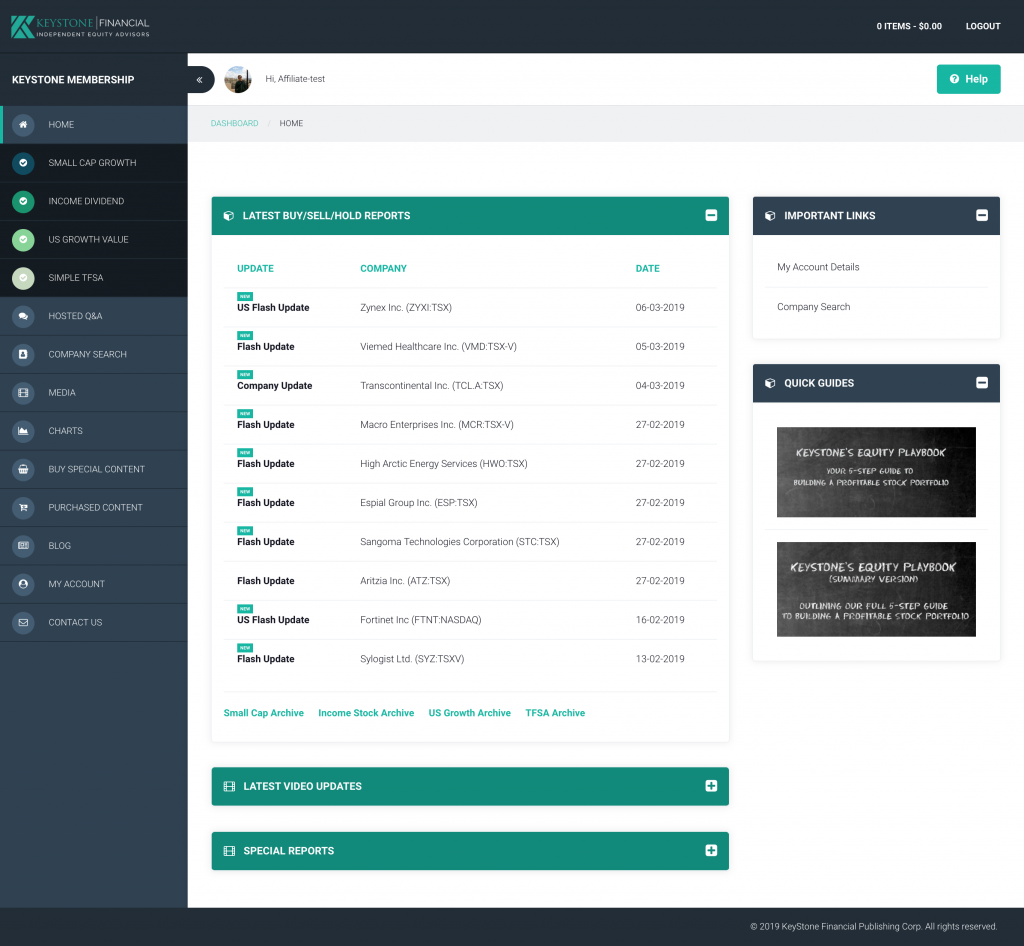1024x946 pixels.
Task: Select Viemed Healthcare Inc. (VMD:TSX-V)
Action: tap(438, 347)
